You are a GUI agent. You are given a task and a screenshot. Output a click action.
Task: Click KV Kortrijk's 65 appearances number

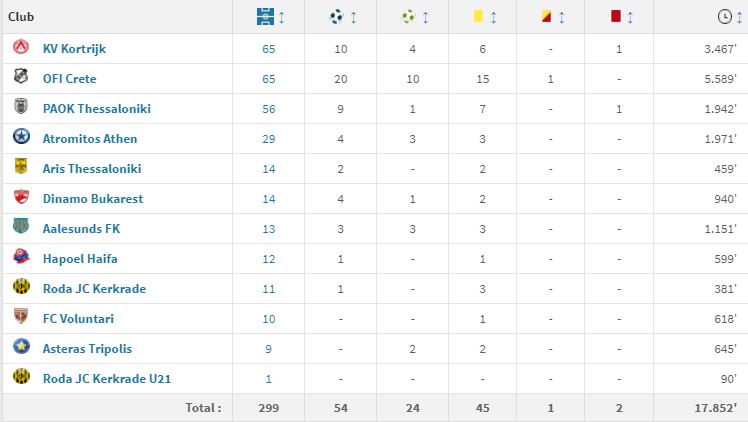(x=269, y=48)
